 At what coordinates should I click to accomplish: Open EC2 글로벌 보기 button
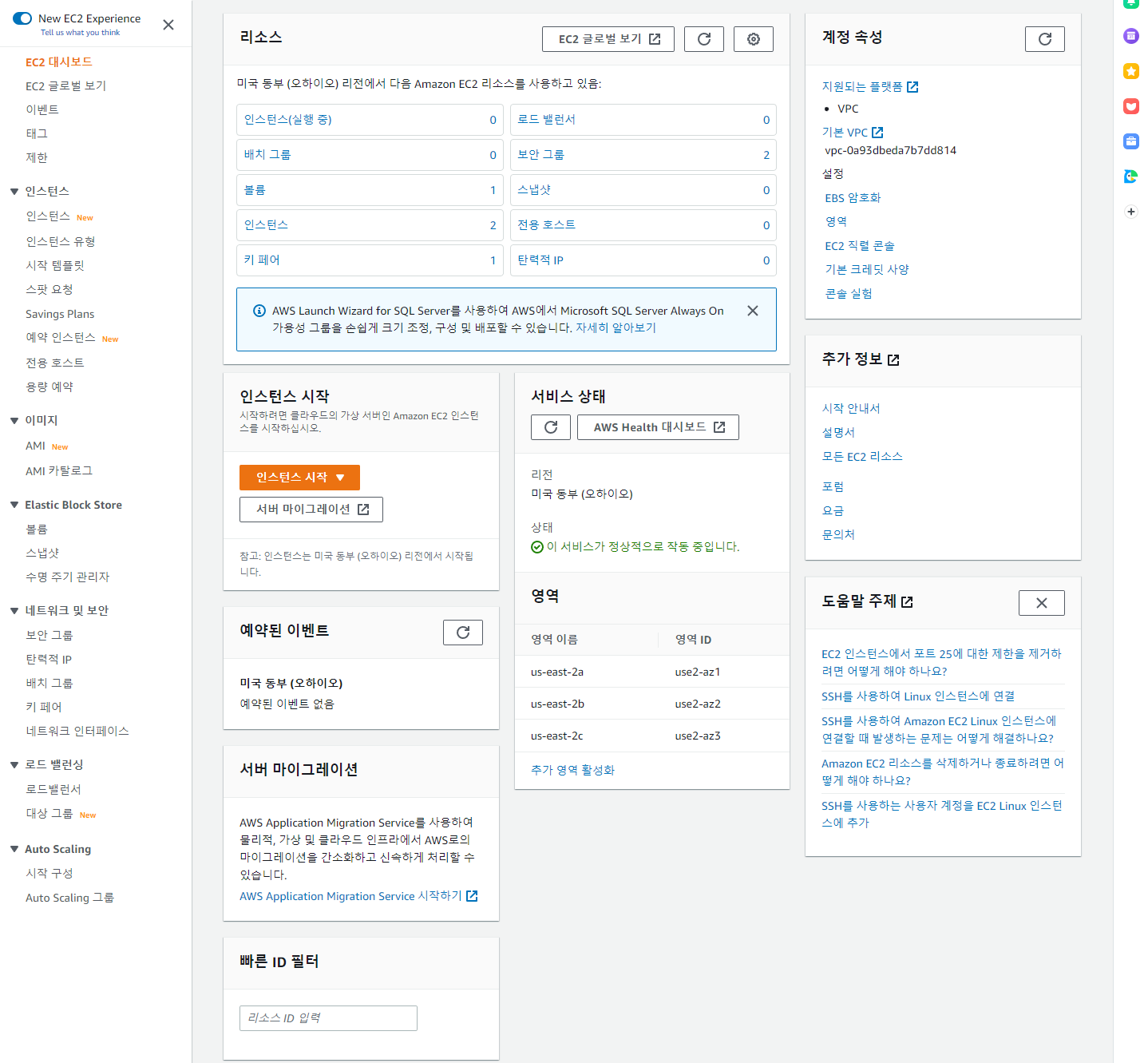608,39
